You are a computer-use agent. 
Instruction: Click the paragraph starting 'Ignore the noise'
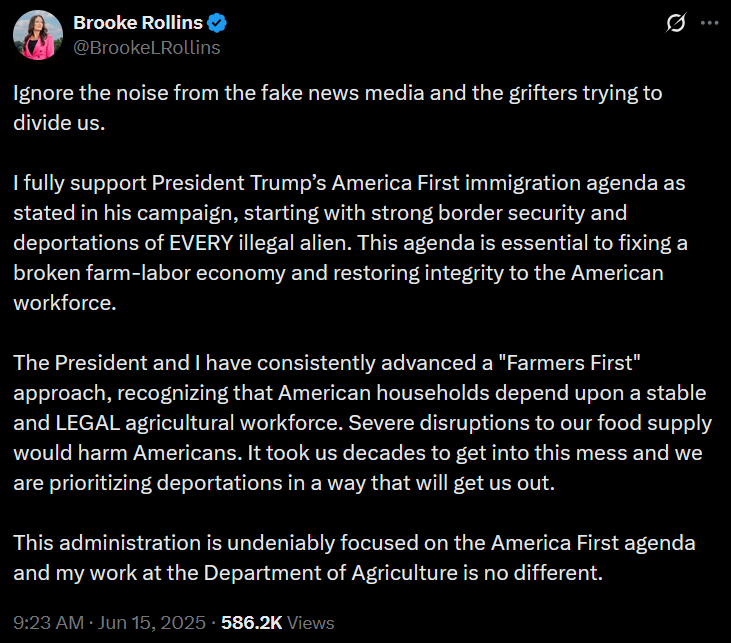(x=338, y=108)
